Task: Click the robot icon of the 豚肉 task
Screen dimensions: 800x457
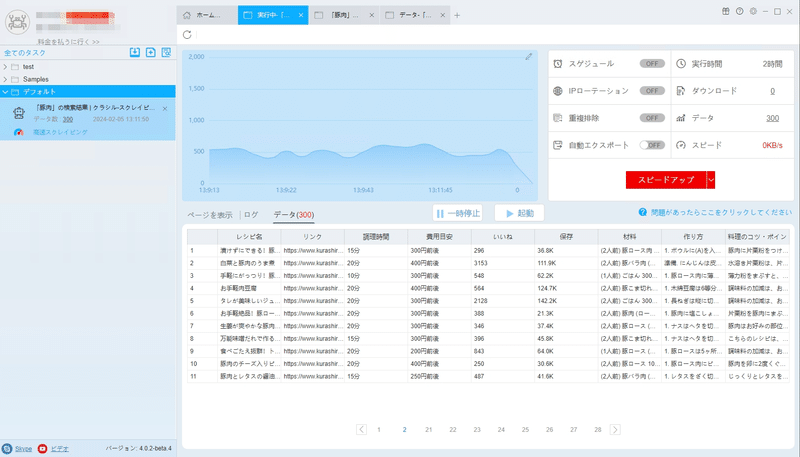Action: pos(19,113)
